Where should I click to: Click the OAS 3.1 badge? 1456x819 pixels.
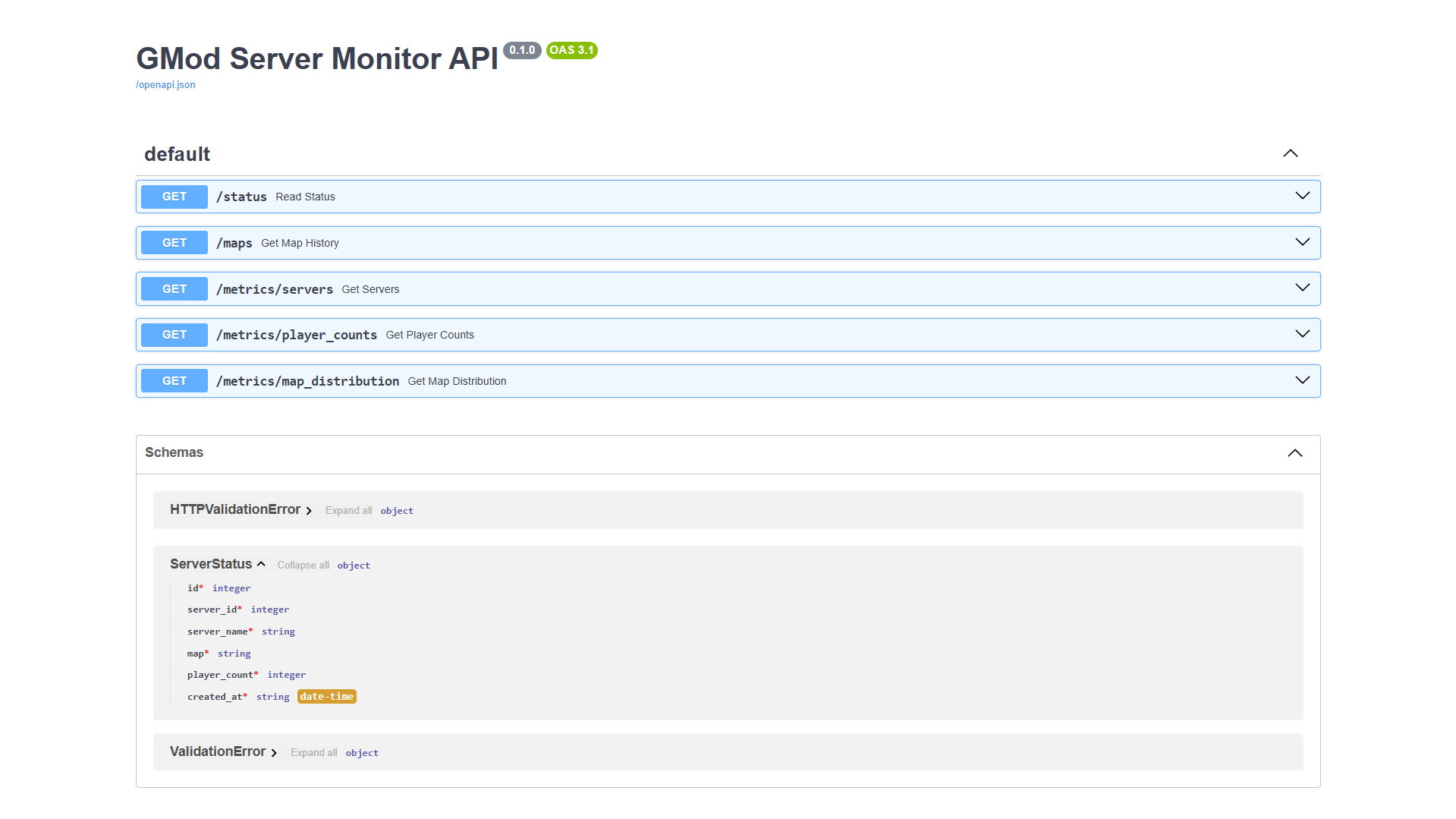tap(571, 50)
